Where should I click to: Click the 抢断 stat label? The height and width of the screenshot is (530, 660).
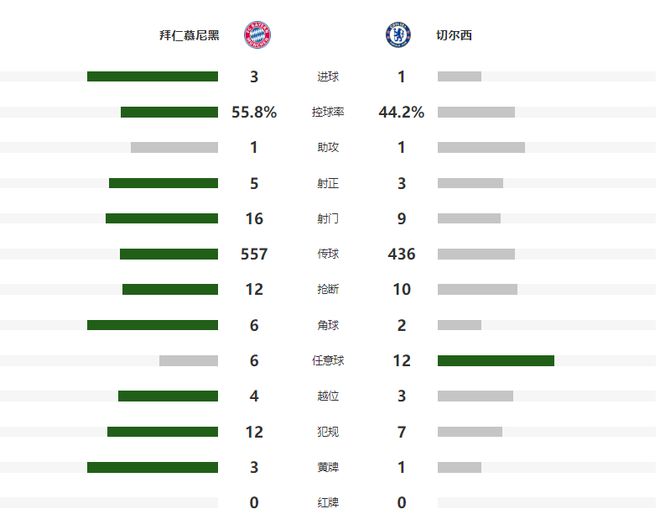pos(328,290)
